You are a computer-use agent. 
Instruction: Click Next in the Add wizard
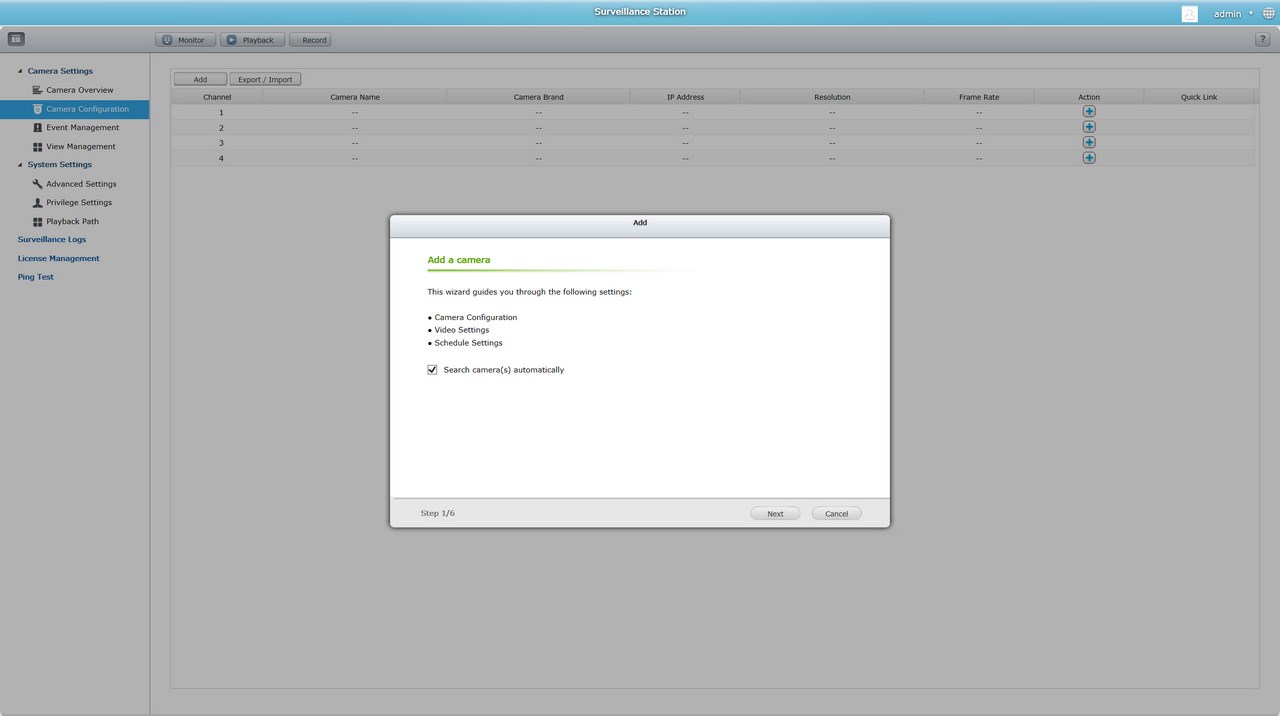[x=775, y=513]
